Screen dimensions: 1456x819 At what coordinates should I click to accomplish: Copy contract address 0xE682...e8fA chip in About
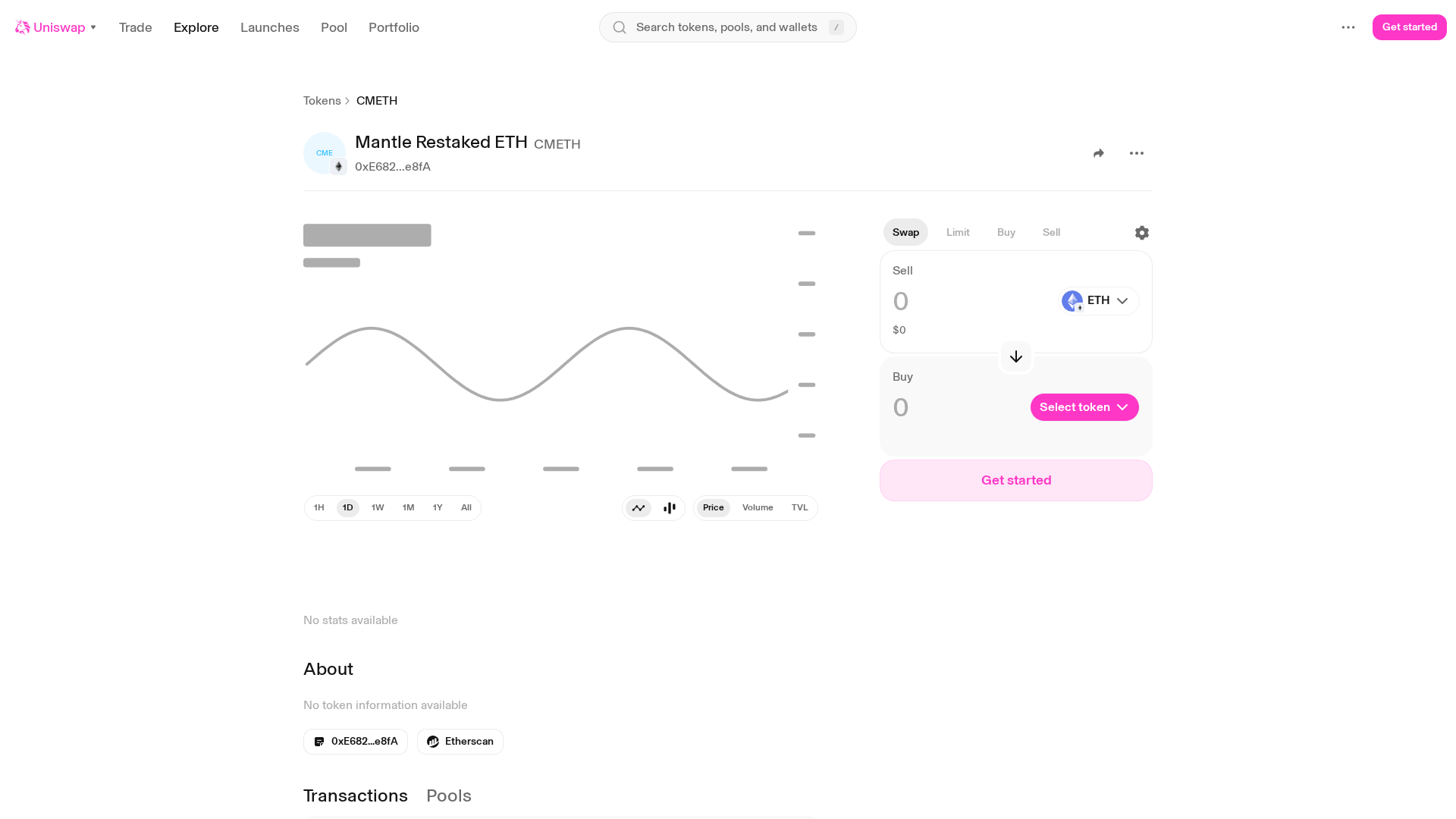[356, 742]
